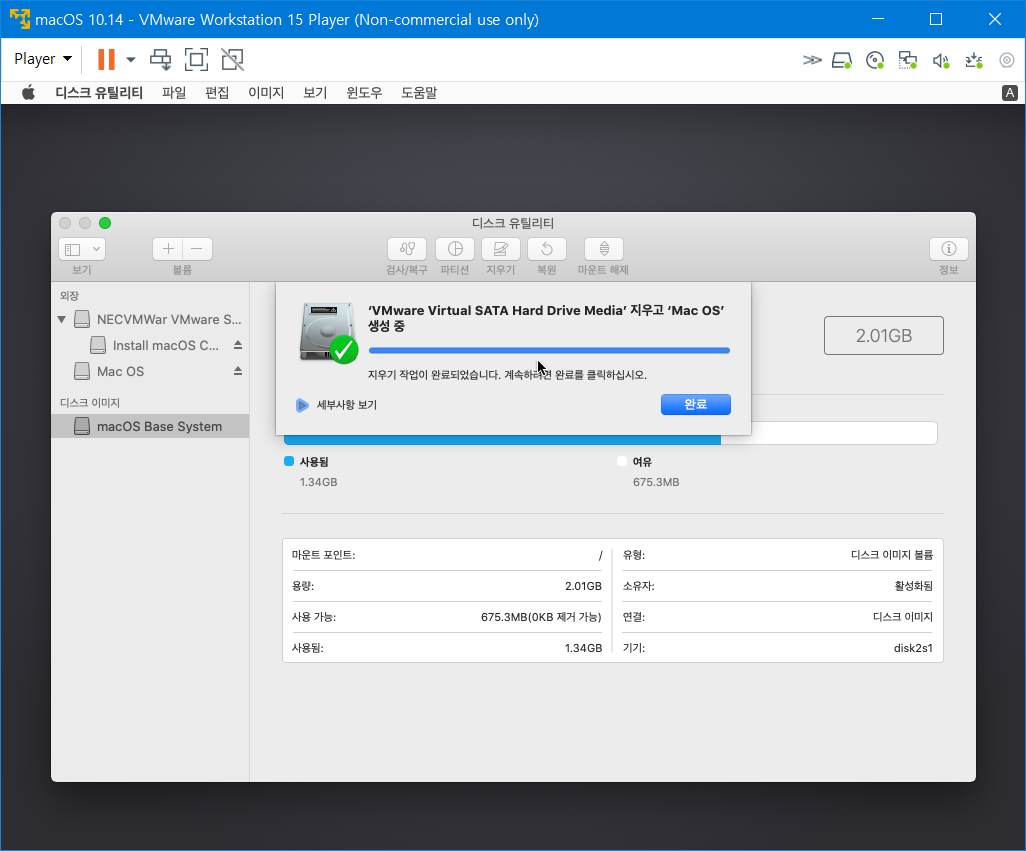Open the VMware Player menu
Viewport: 1026px width, 851px height.
point(43,59)
